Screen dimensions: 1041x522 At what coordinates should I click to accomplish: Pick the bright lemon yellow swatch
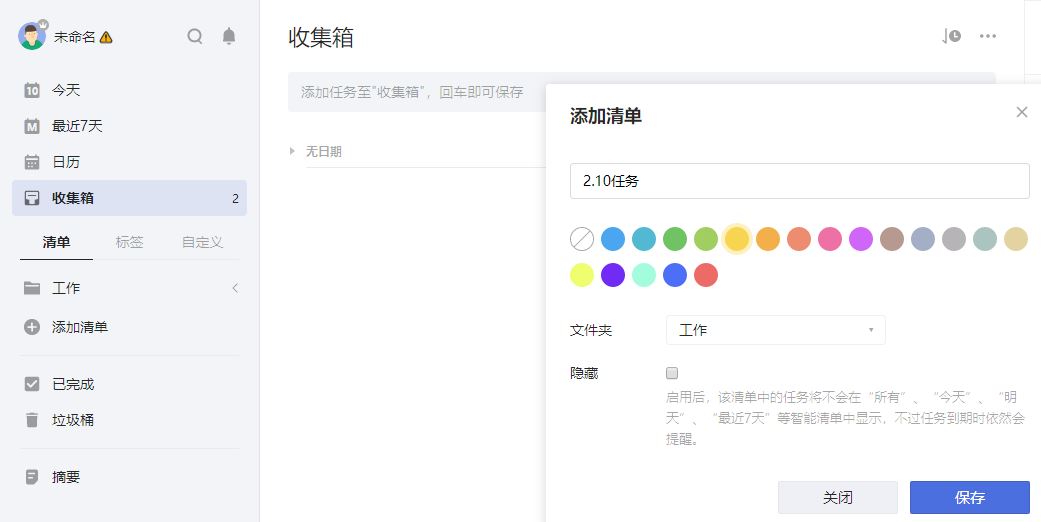tap(582, 275)
